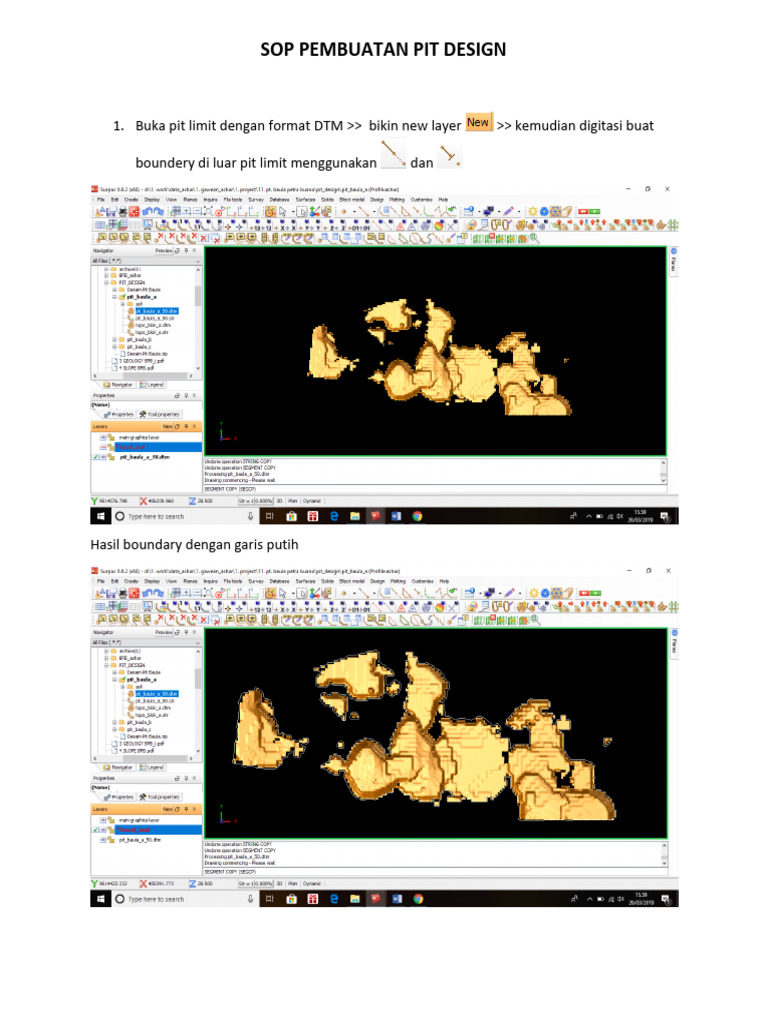Image resolution: width=768 pixels, height=1024 pixels.
Task: Open All Files filter dropdown in second screenshot
Action: [146, 643]
